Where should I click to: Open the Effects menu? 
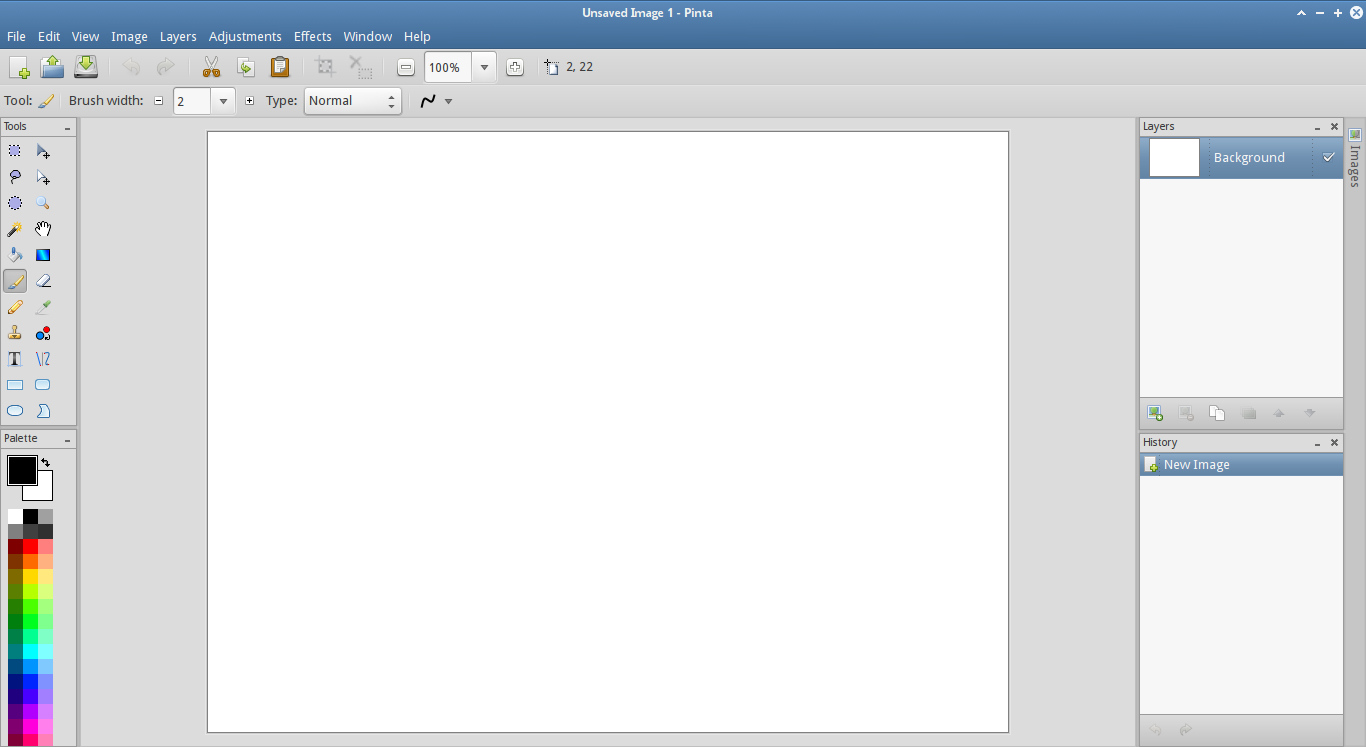[x=312, y=36]
